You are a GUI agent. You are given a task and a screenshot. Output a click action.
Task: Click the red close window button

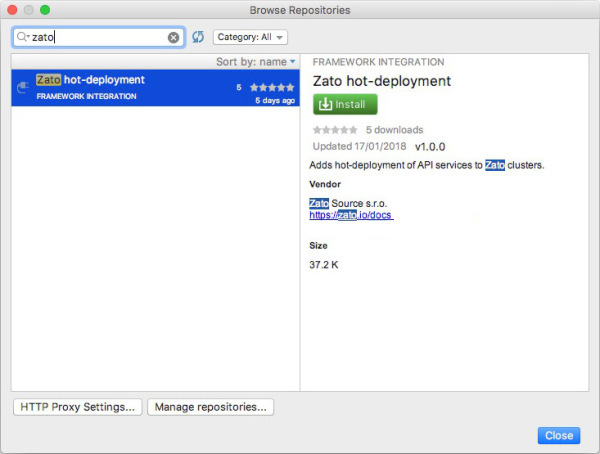click(x=12, y=10)
